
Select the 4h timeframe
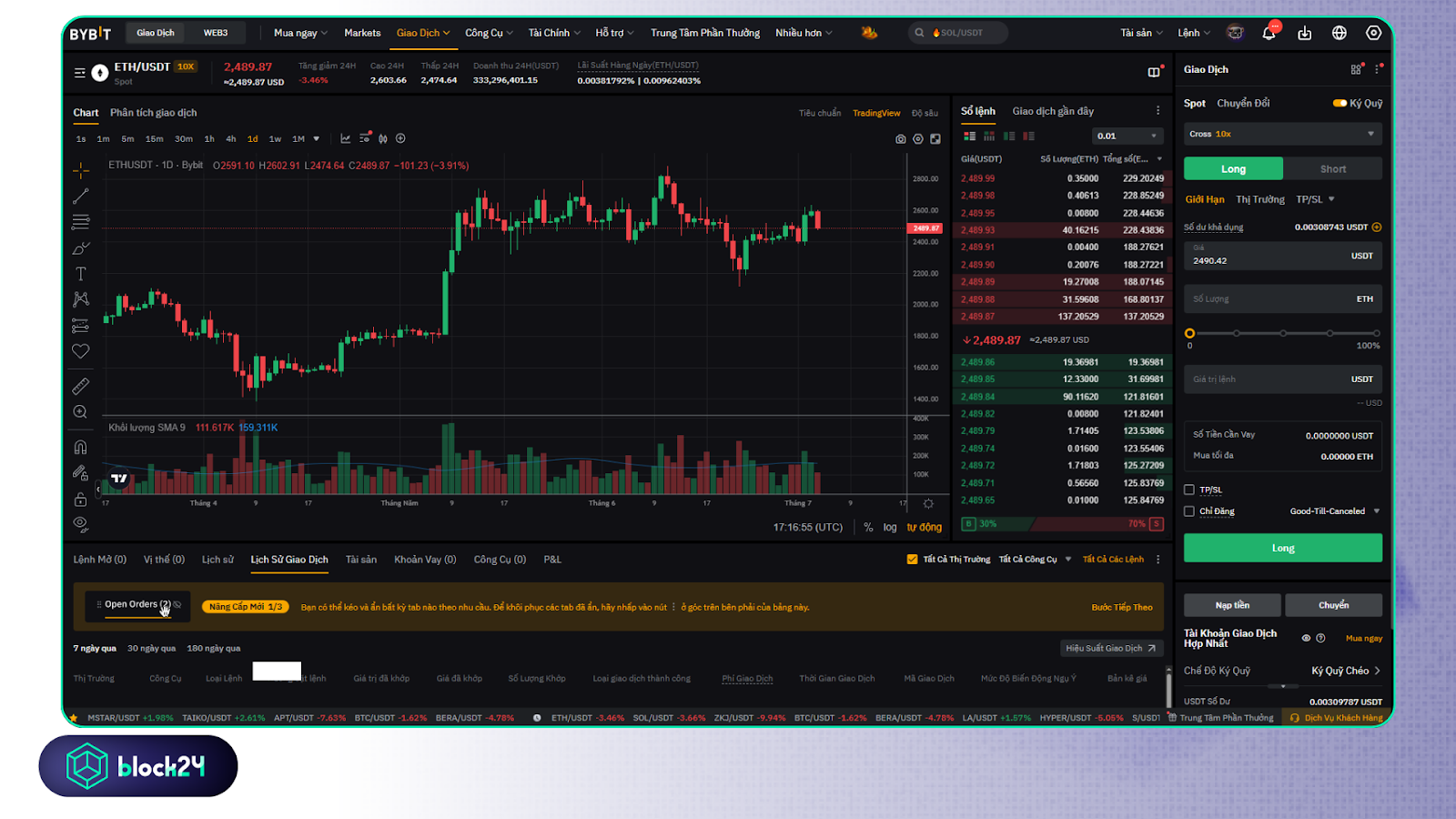[x=231, y=139]
